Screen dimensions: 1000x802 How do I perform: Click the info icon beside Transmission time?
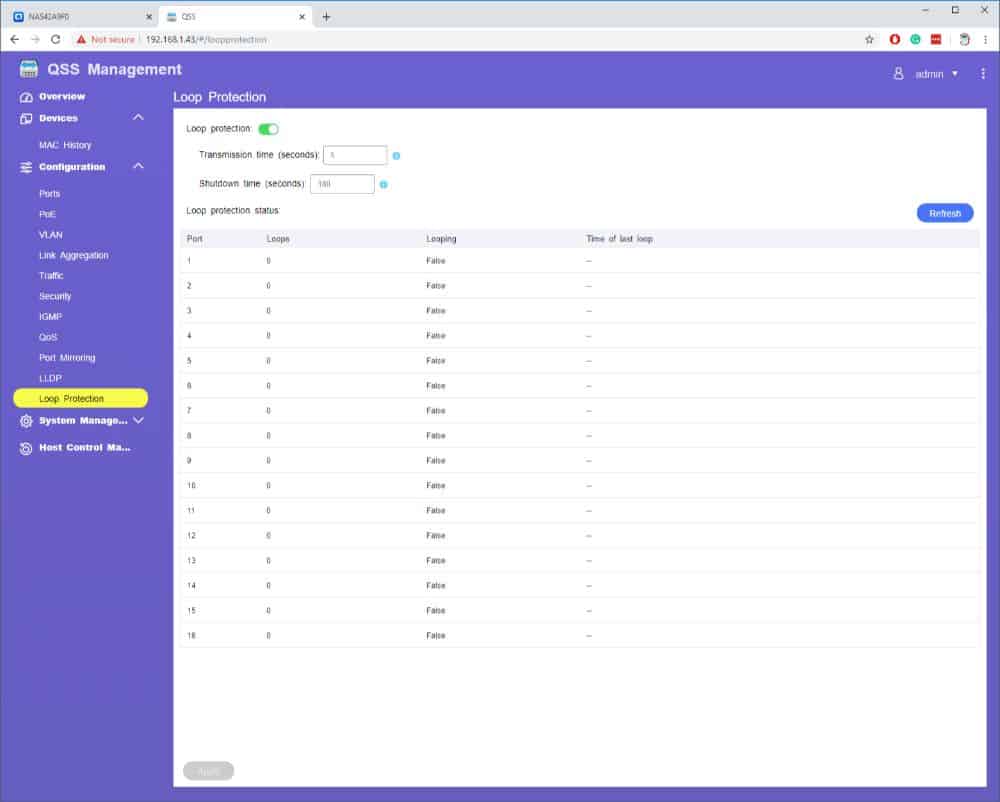point(396,156)
